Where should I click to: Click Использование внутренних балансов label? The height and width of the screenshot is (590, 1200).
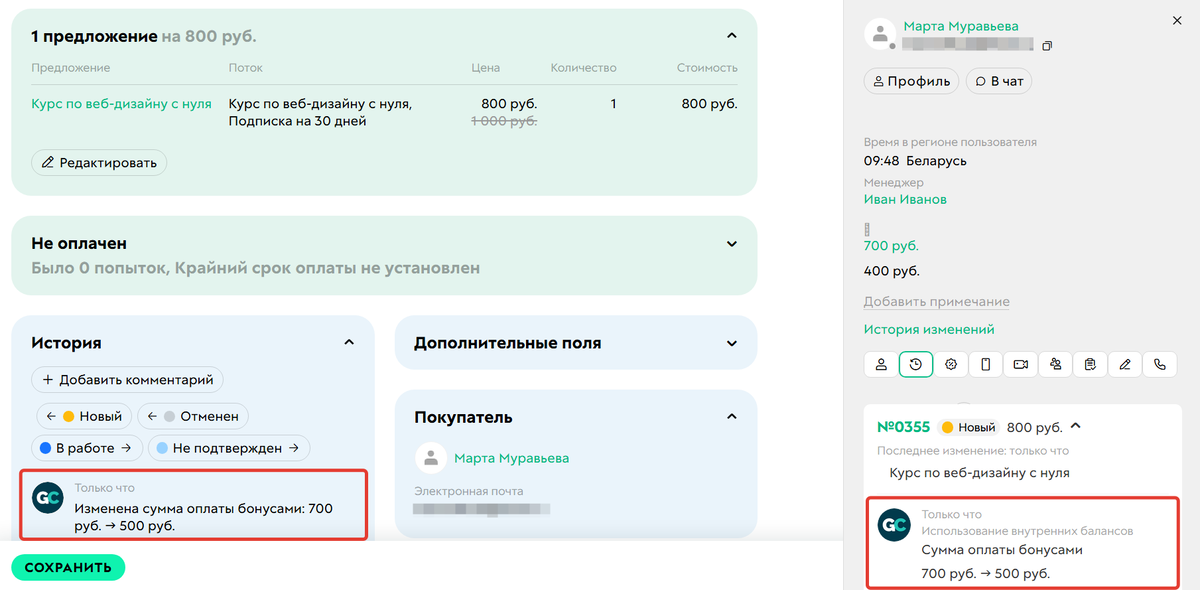(x=1027, y=531)
